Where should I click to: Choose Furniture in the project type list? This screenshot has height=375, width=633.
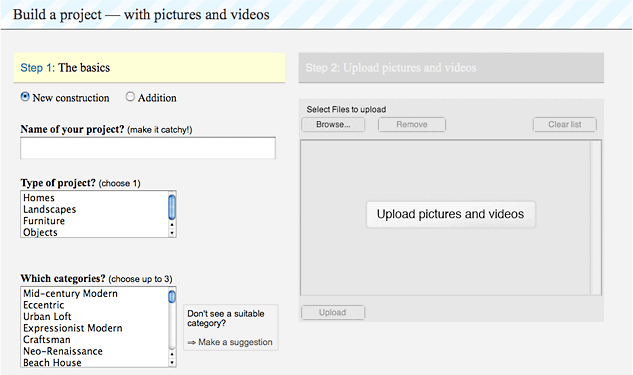[x=94, y=221]
